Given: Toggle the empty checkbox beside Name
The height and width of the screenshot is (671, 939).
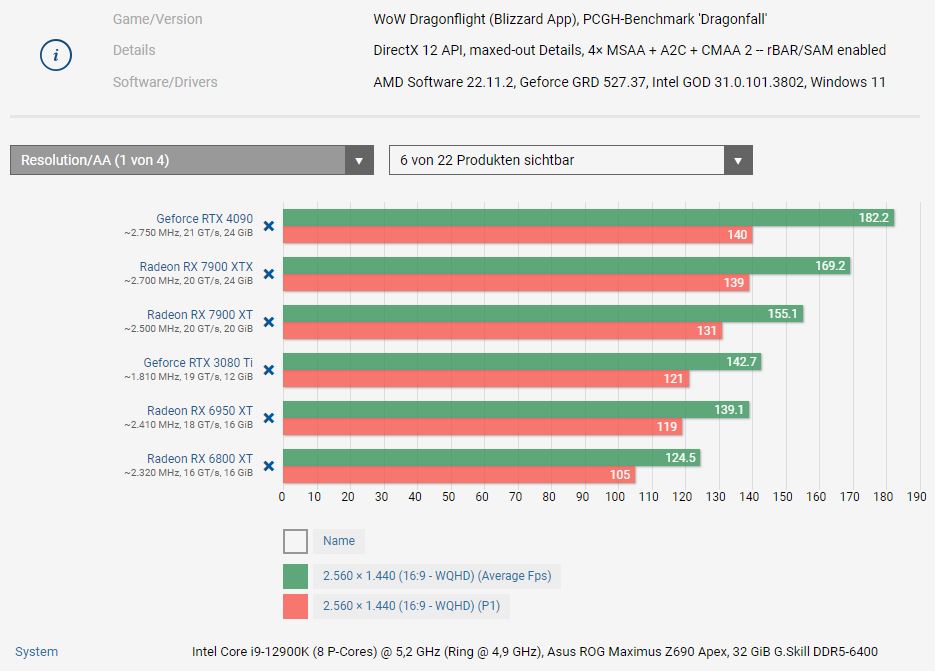Looking at the screenshot, I should (295, 541).
